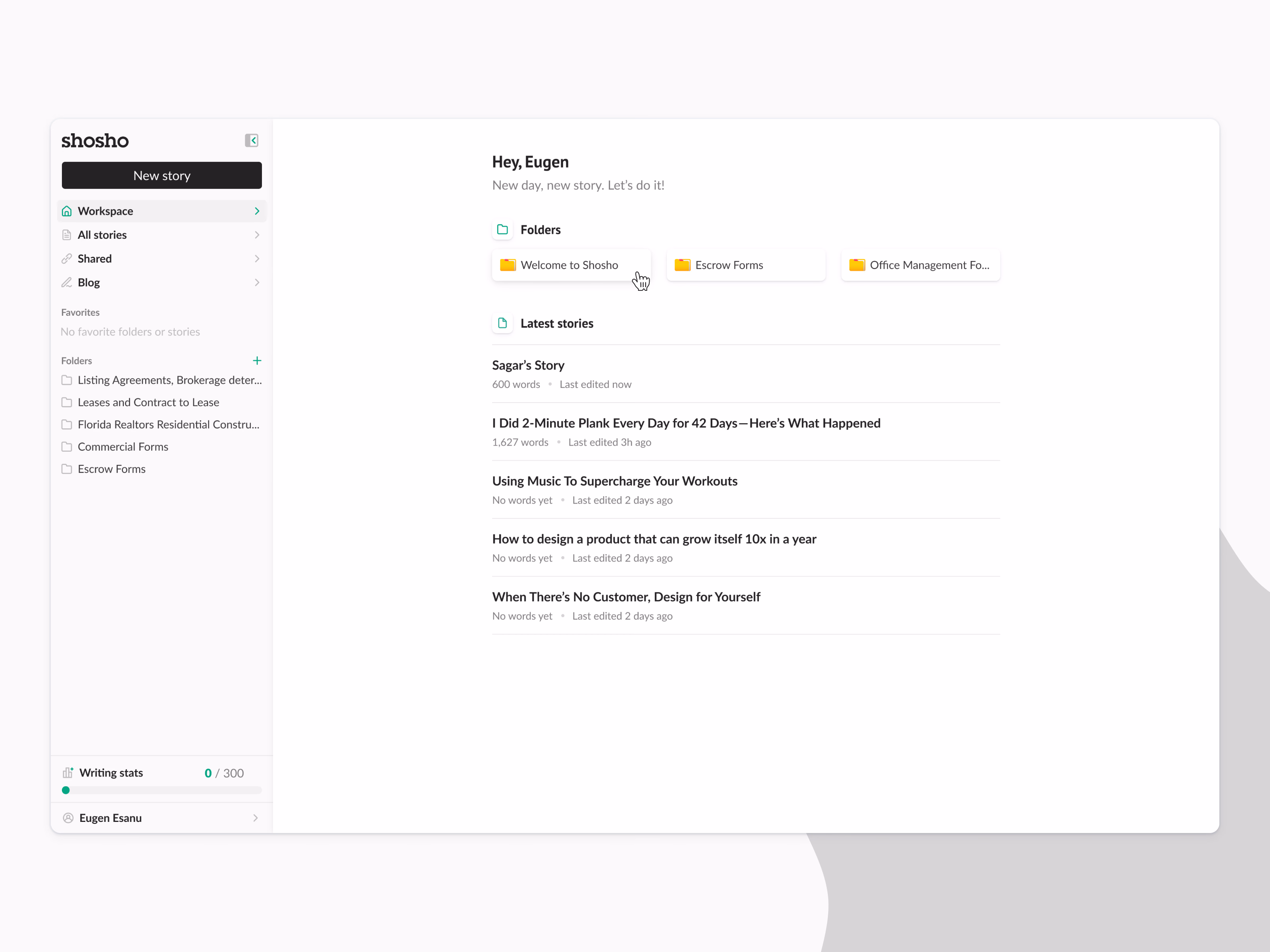Image resolution: width=1270 pixels, height=952 pixels.
Task: Open the Eugen Esanu account chevron
Action: (256, 818)
